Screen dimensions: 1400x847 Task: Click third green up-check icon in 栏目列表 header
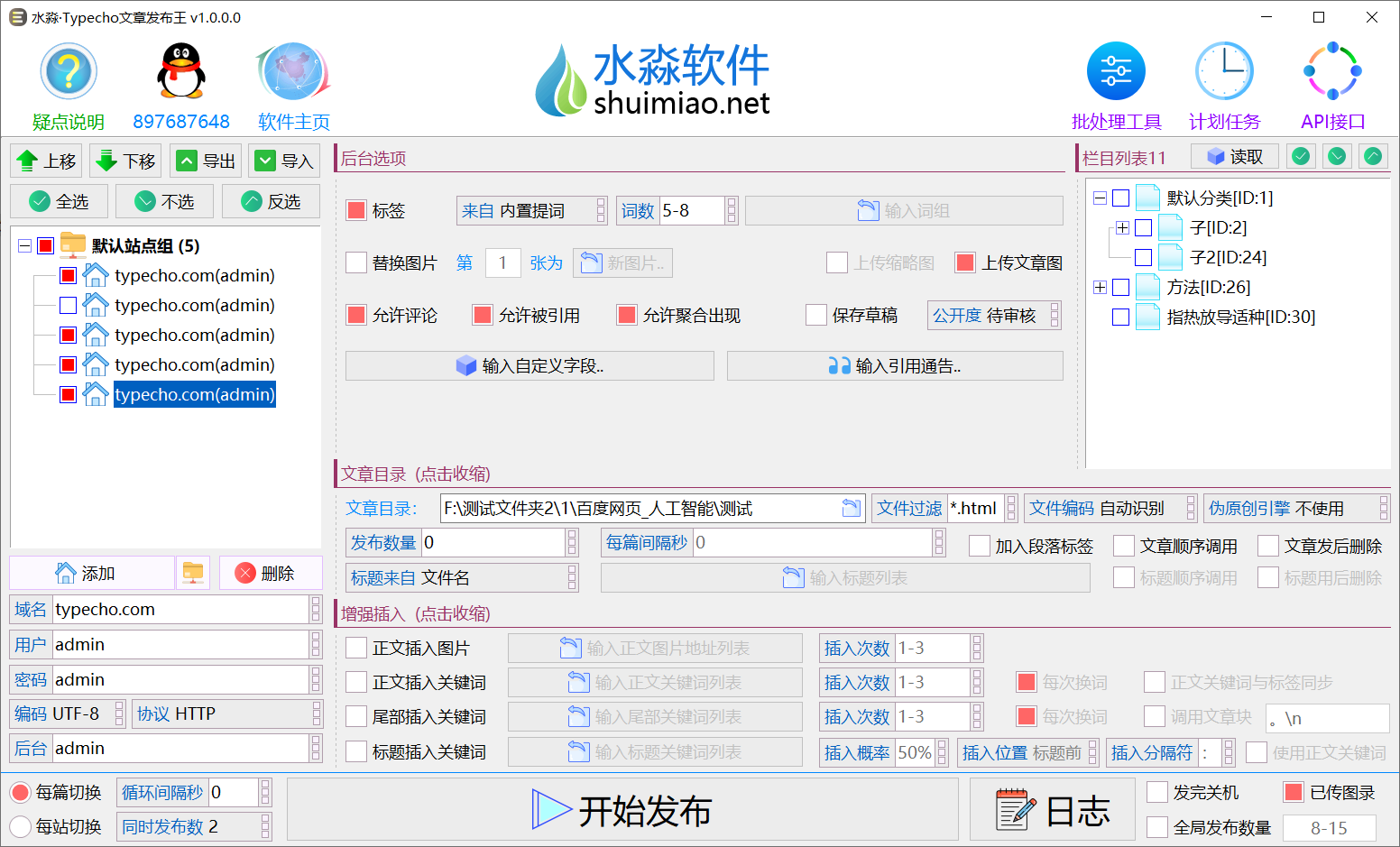[1373, 157]
